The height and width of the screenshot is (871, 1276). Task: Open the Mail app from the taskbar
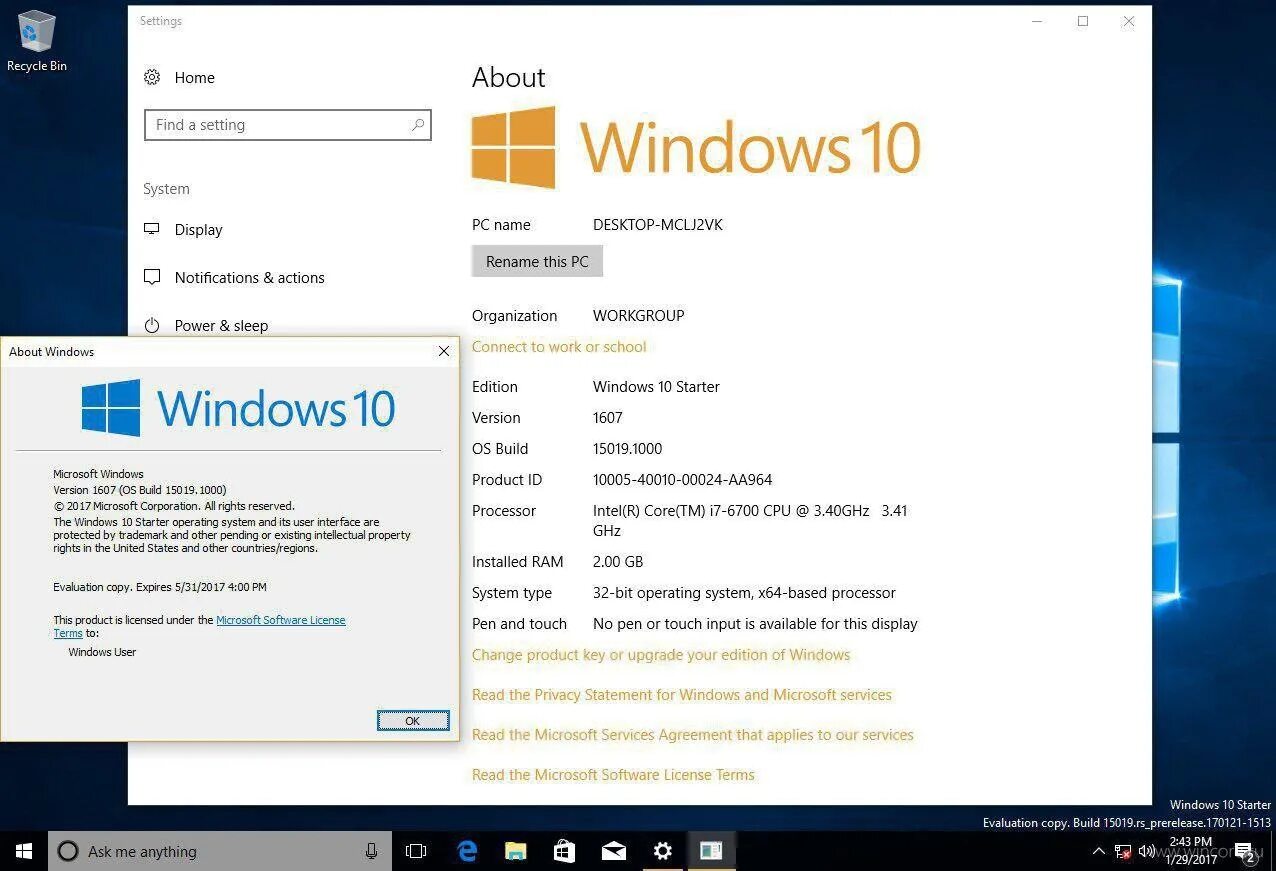click(614, 851)
